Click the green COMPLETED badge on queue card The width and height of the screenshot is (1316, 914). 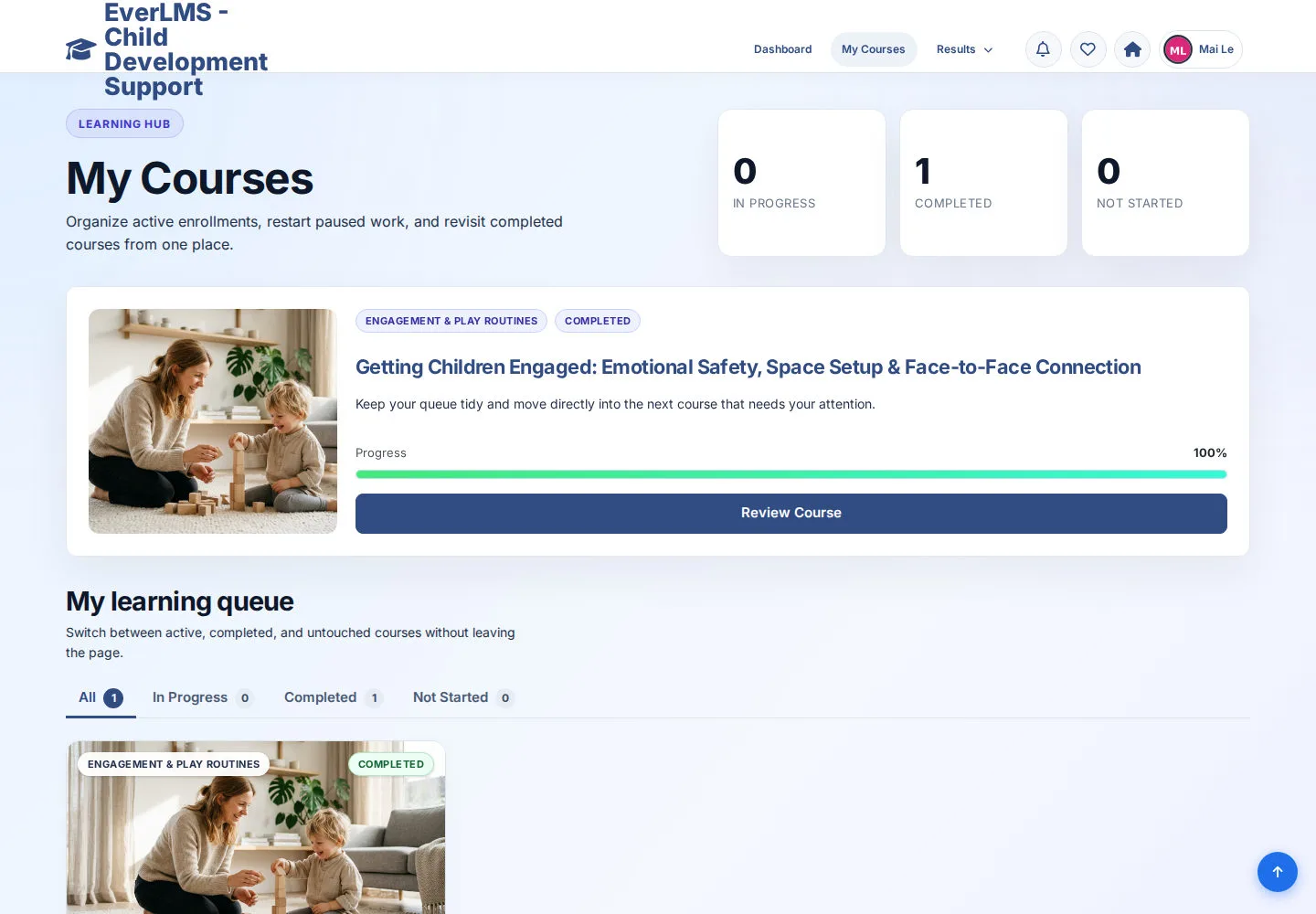point(391,764)
